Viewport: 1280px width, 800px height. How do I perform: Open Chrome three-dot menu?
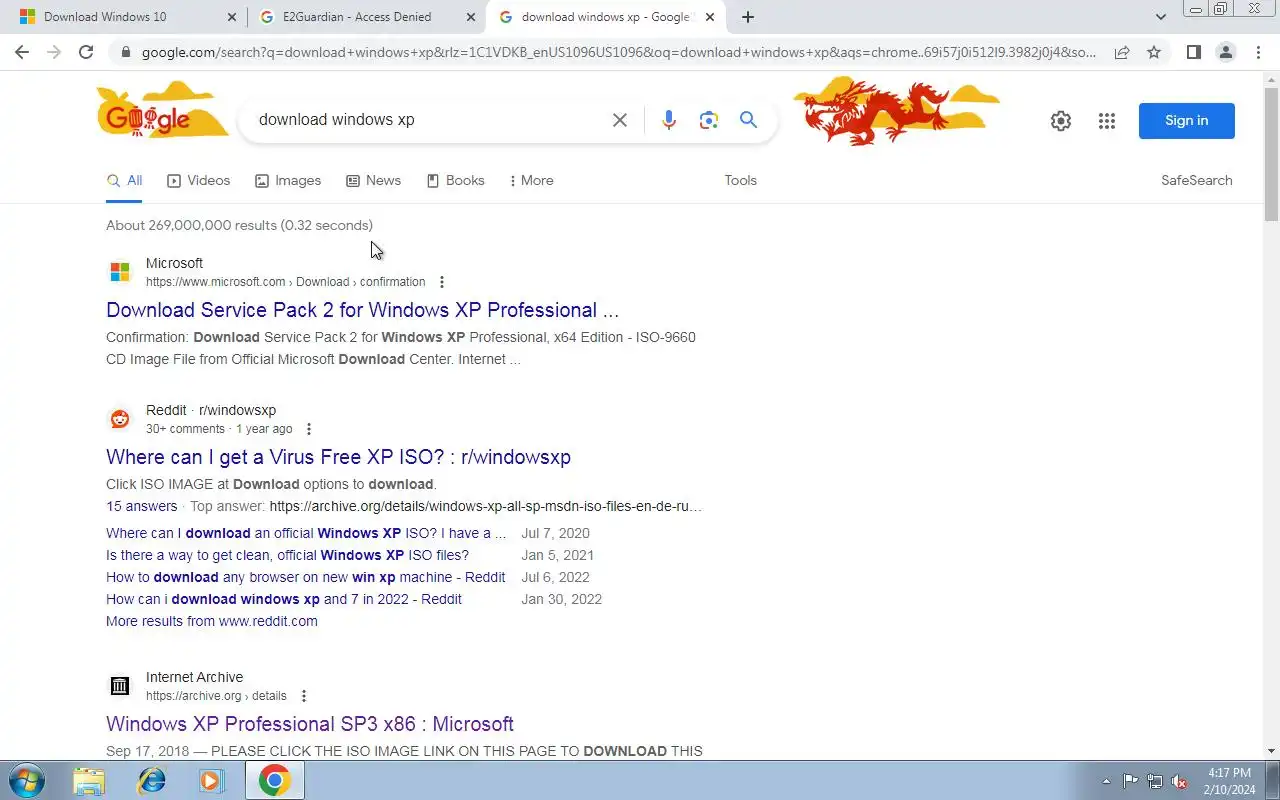click(1258, 52)
